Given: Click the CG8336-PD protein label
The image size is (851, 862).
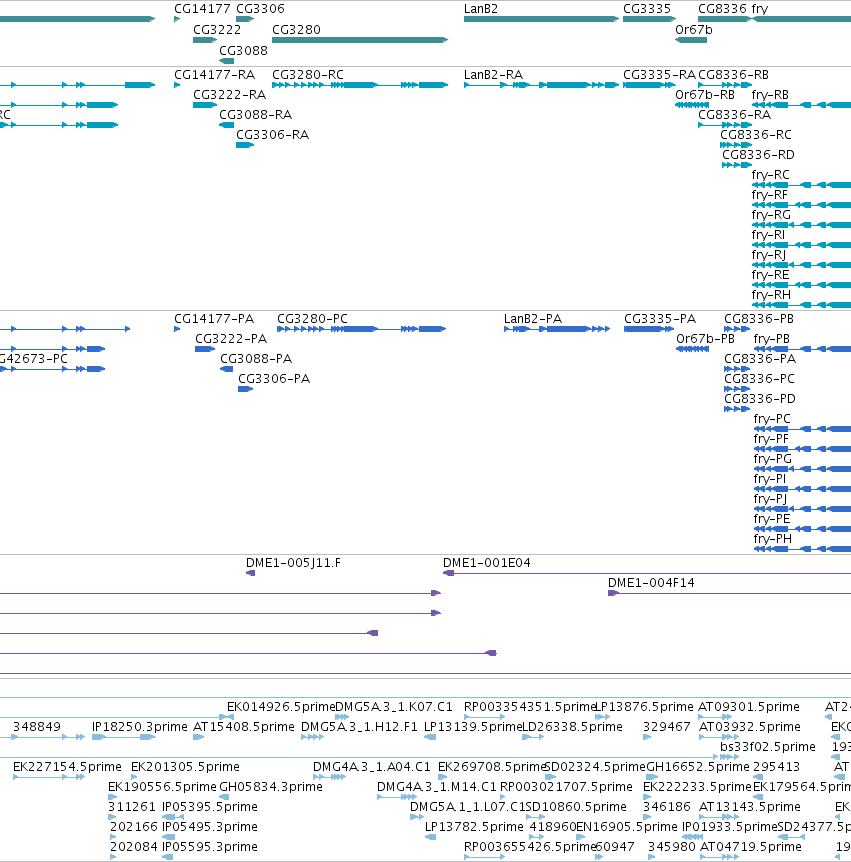Looking at the screenshot, I should coord(760,399).
